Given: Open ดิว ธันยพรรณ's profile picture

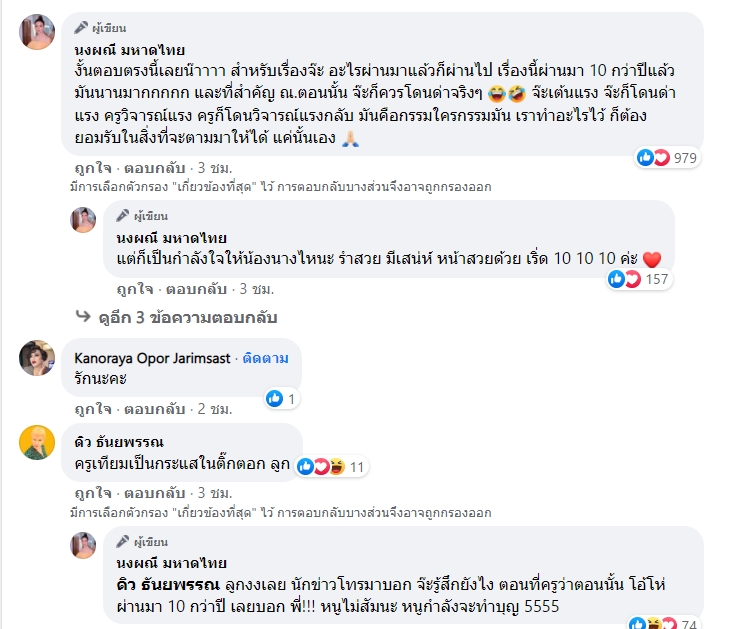Looking at the screenshot, I should (x=37, y=442).
